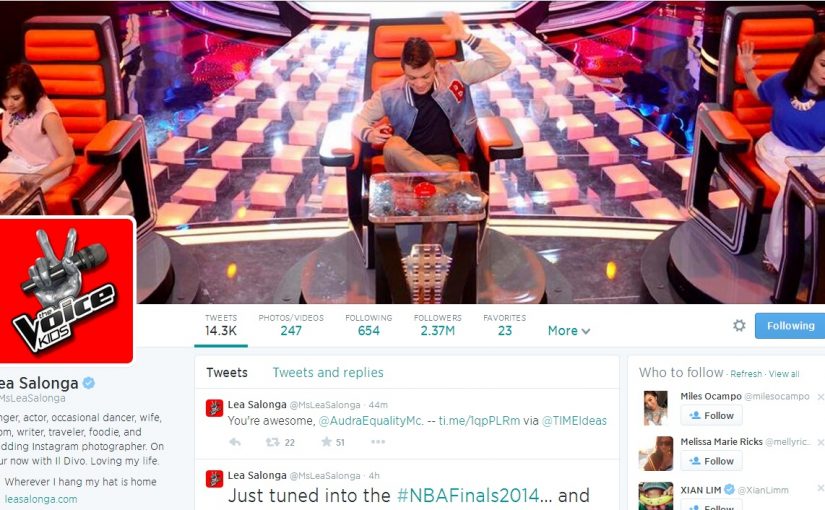825x510 pixels.
Task: Open the ti.me/1qpPLRm link
Action: pyautogui.click(x=479, y=421)
